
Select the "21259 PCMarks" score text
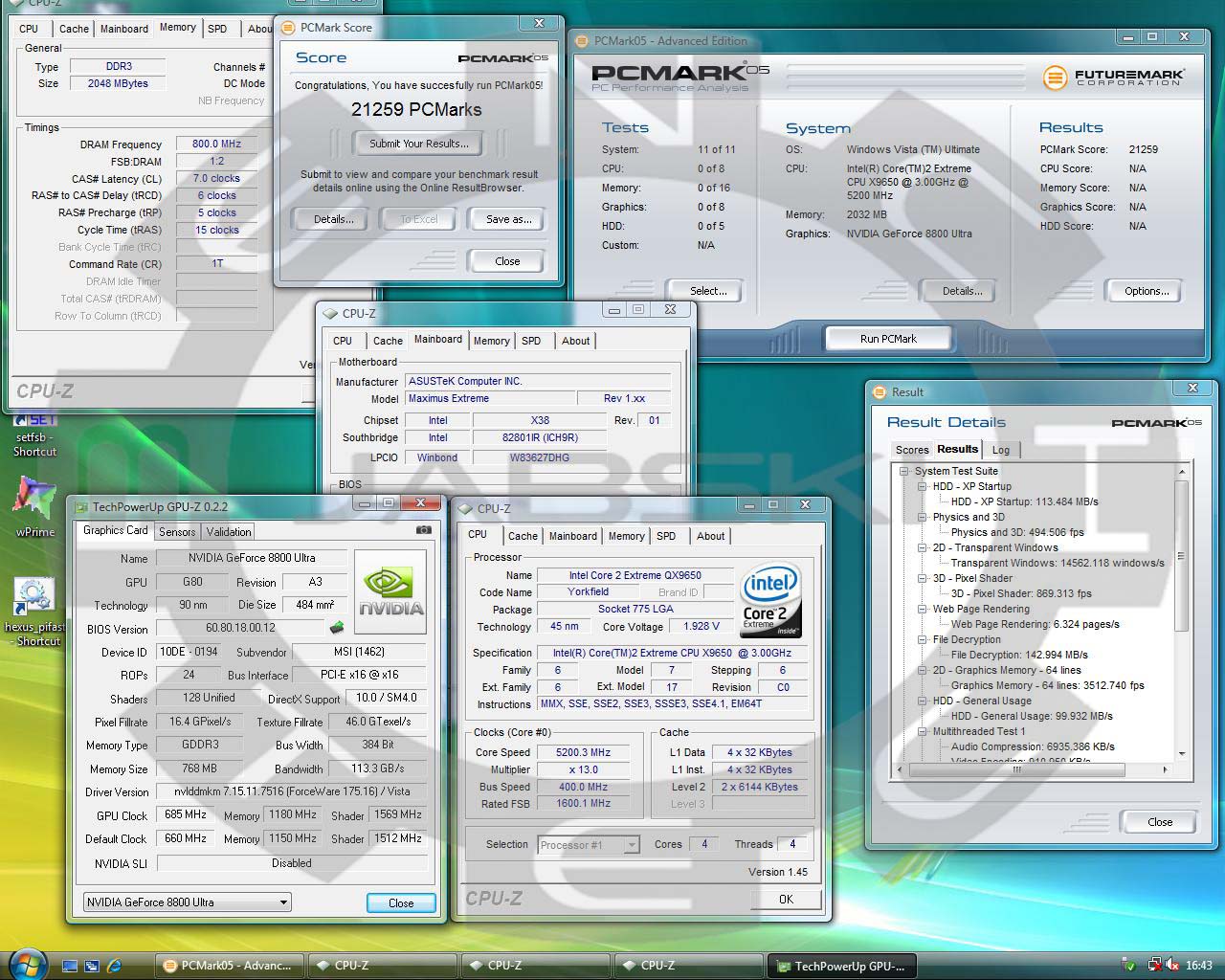(x=416, y=109)
